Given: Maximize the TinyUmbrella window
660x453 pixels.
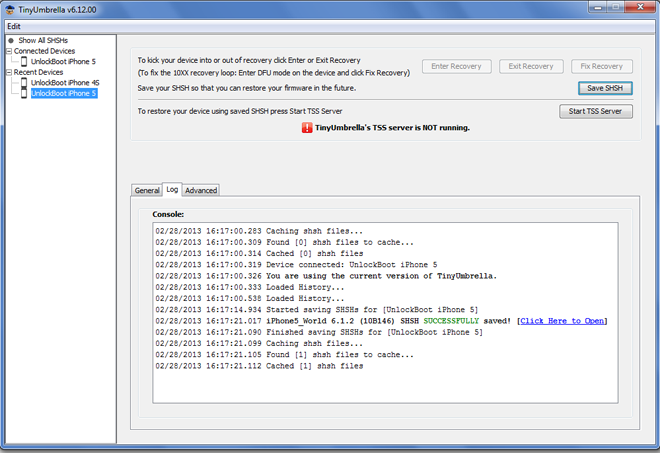Looking at the screenshot, I should pyautogui.click(x=615, y=7).
